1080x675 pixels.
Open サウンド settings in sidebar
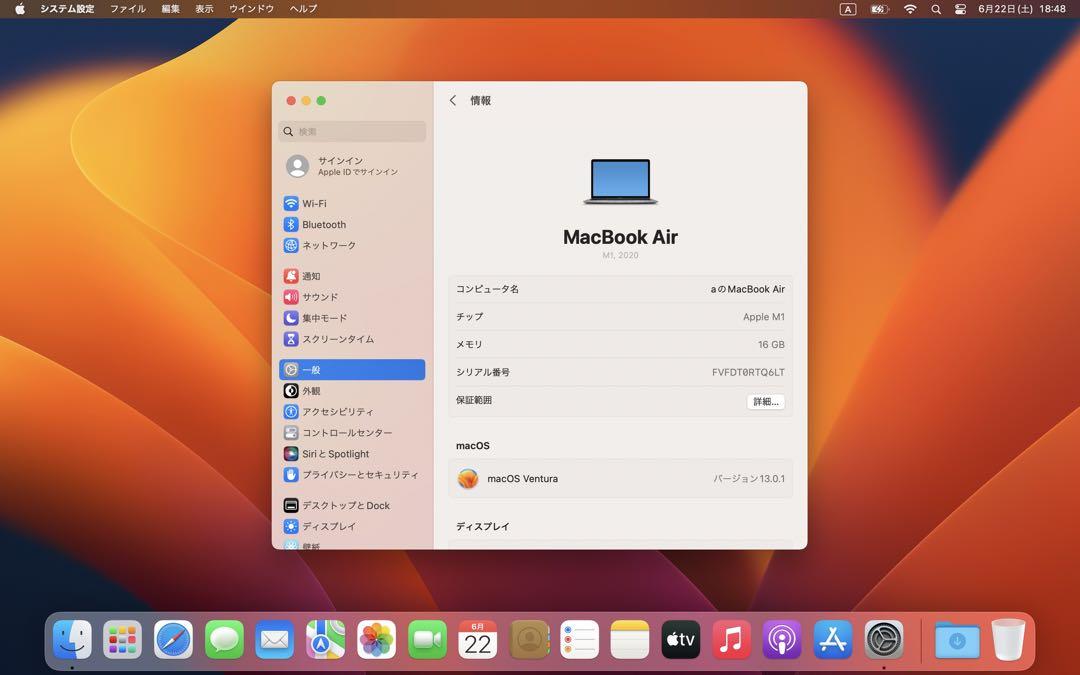pyautogui.click(x=352, y=297)
